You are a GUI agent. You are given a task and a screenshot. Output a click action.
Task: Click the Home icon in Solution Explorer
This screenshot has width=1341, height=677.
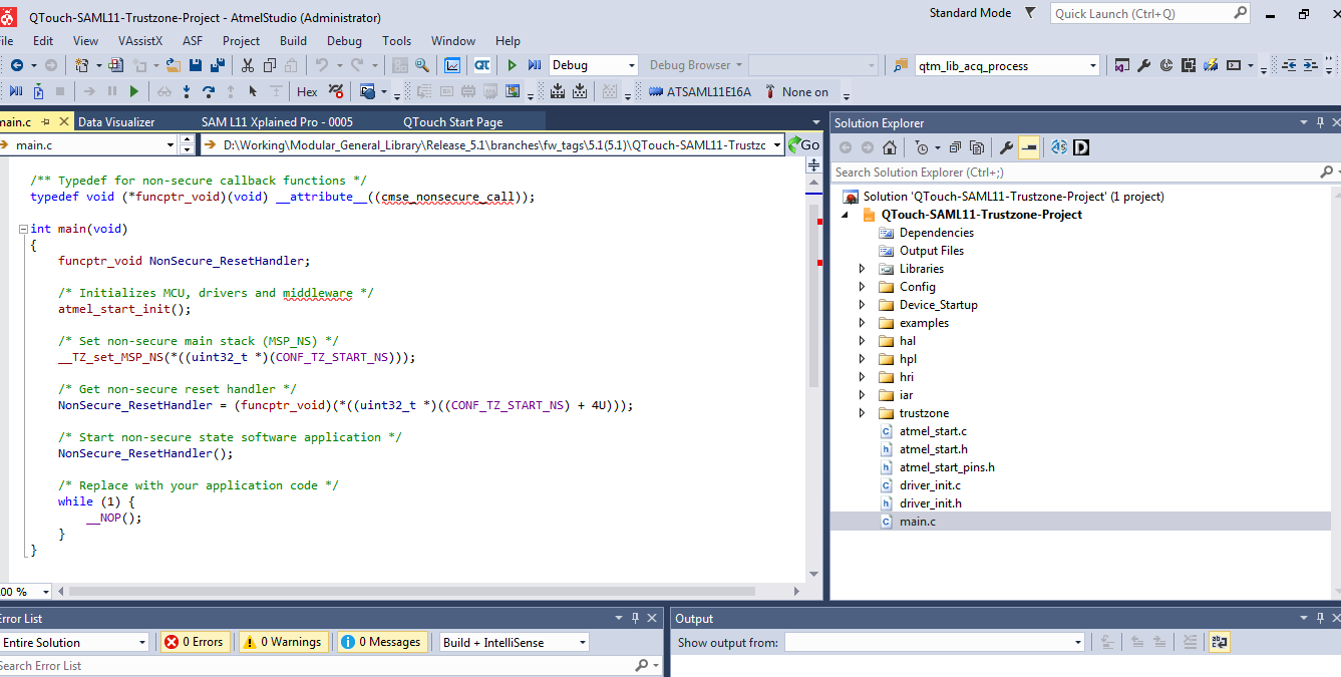[889, 148]
